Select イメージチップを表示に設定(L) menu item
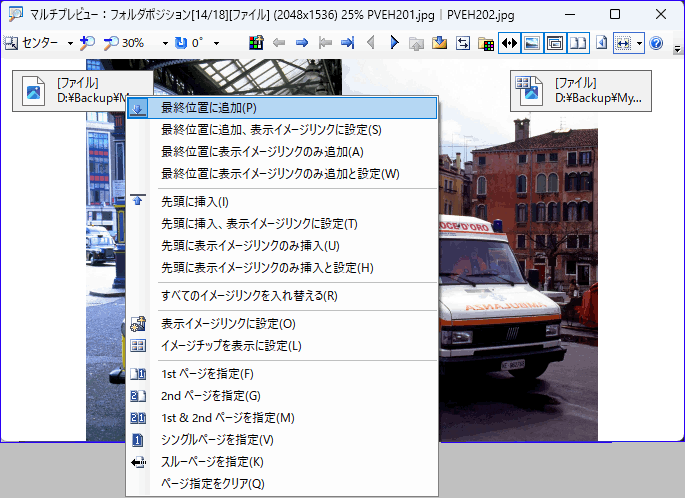Image resolution: width=685 pixels, height=498 pixels. click(x=282, y=346)
